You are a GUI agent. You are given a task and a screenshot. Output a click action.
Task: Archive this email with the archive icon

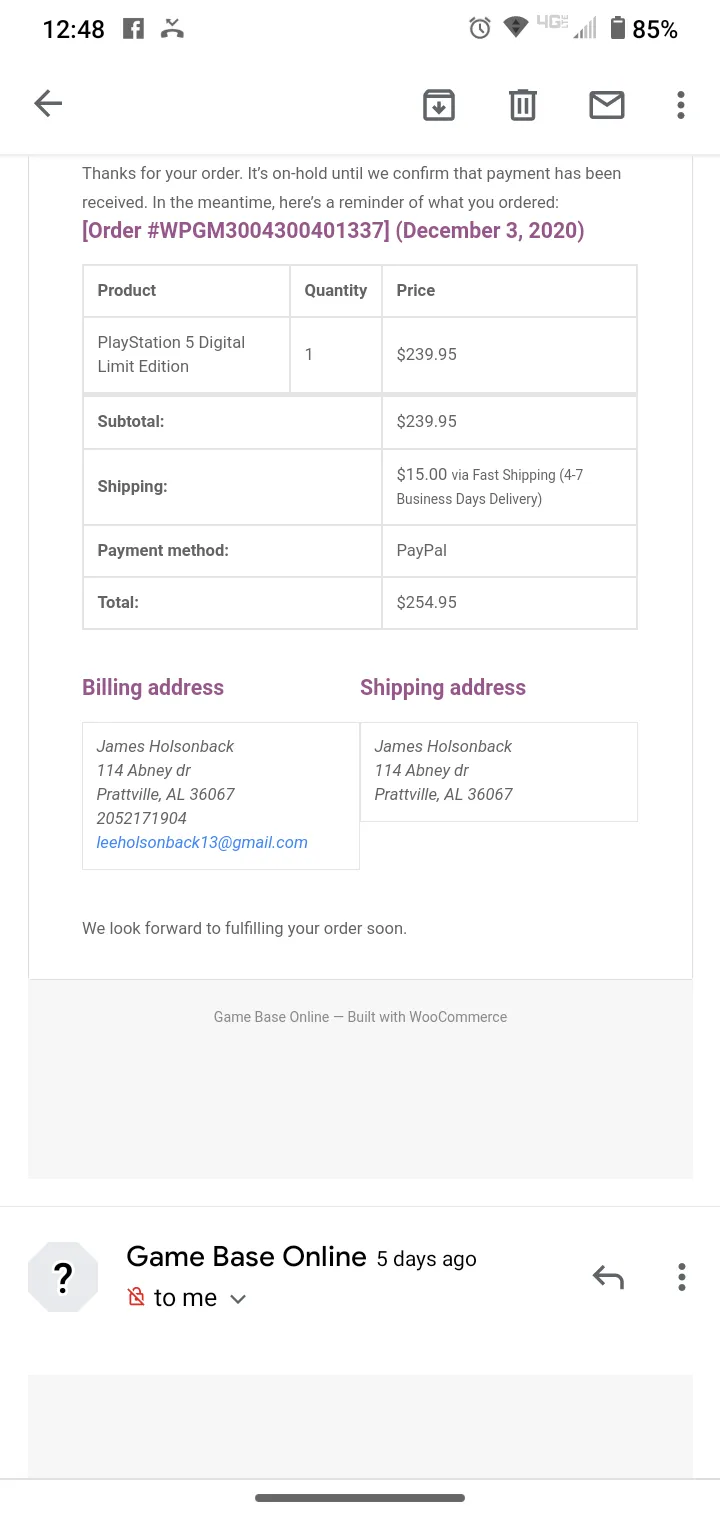click(439, 104)
